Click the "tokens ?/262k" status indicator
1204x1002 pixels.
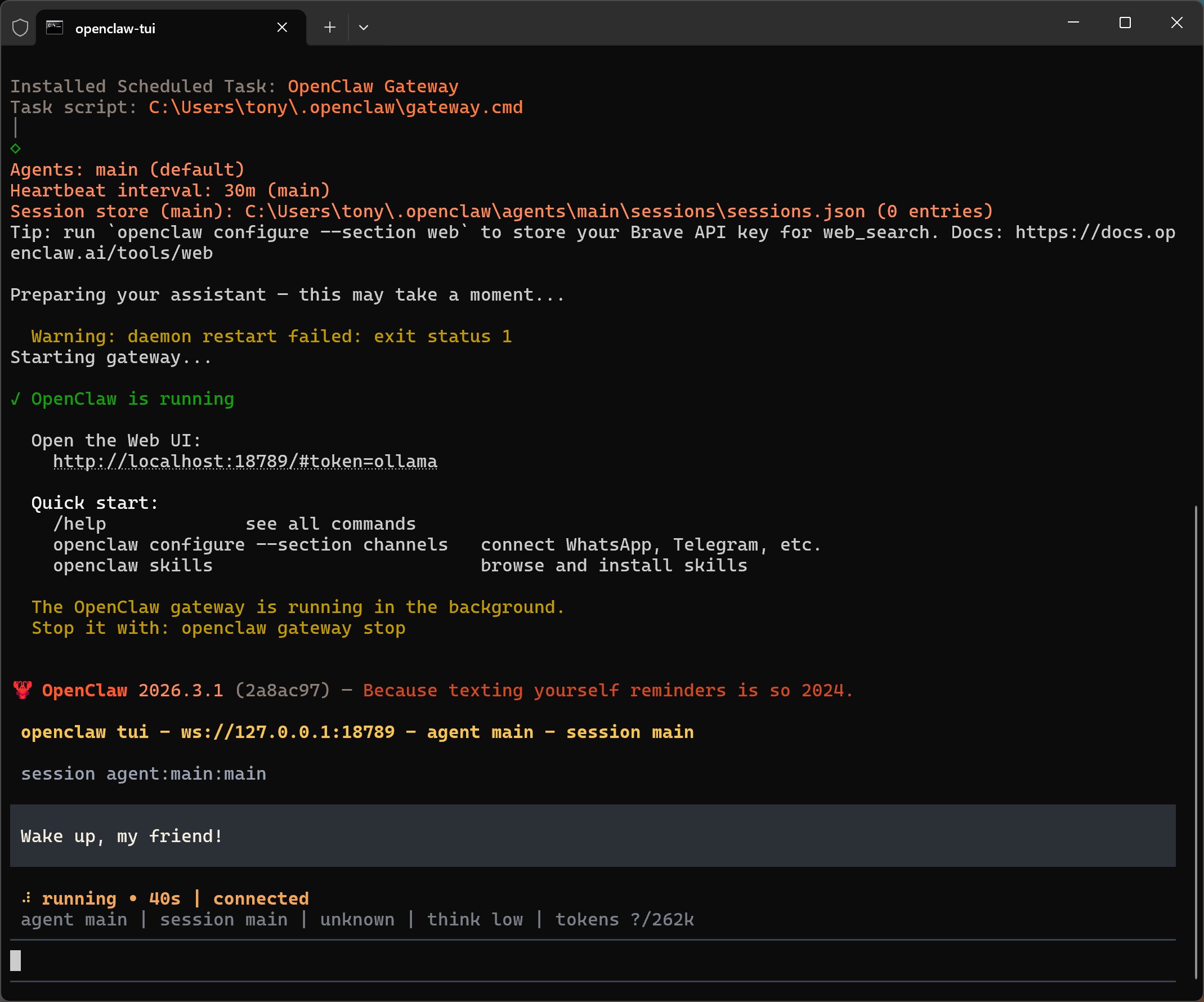coord(624,919)
